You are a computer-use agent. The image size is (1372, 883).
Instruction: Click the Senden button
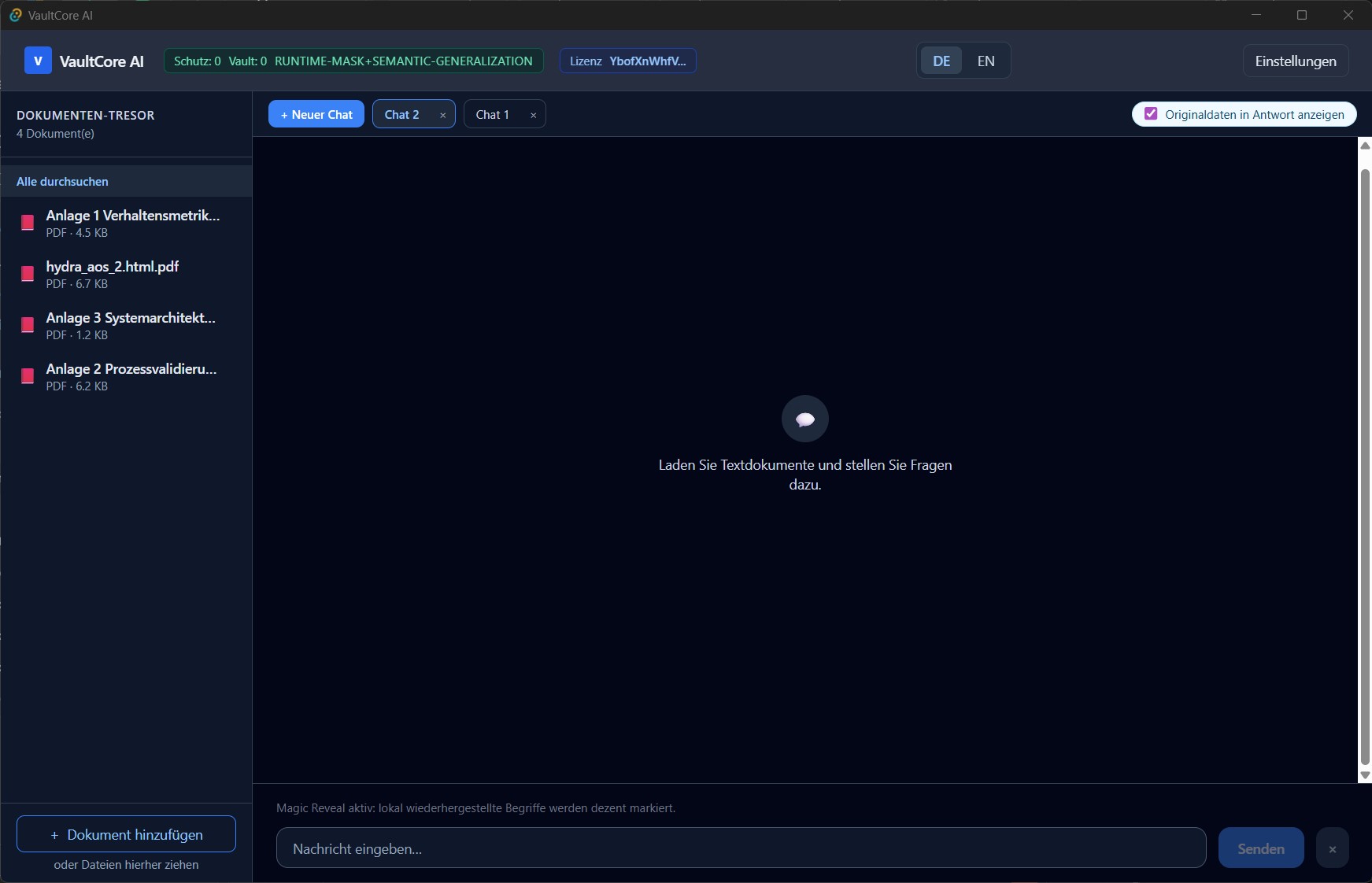pos(1261,848)
